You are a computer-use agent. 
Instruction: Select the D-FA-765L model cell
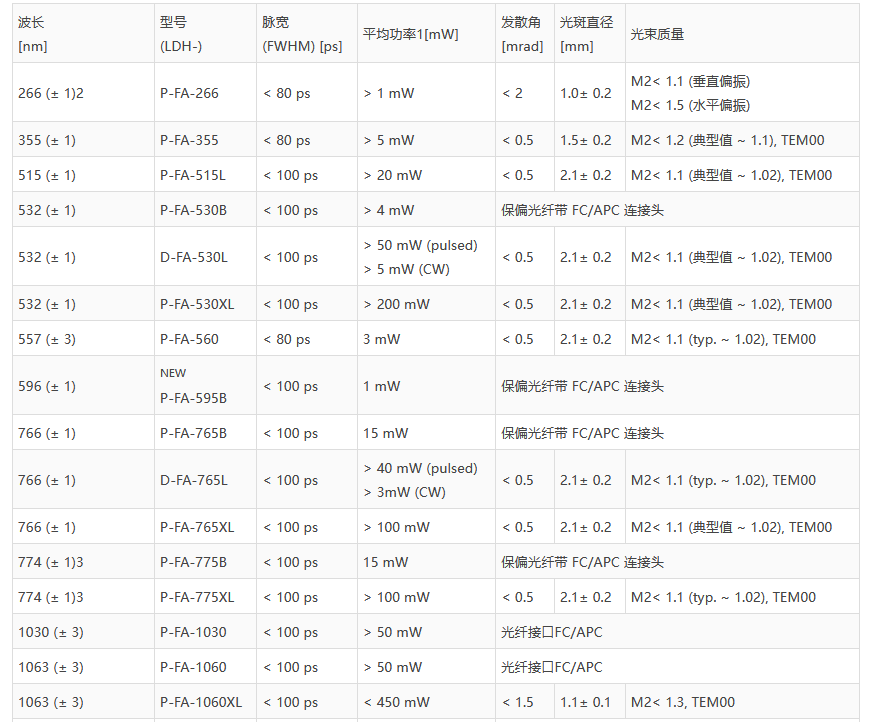click(194, 480)
